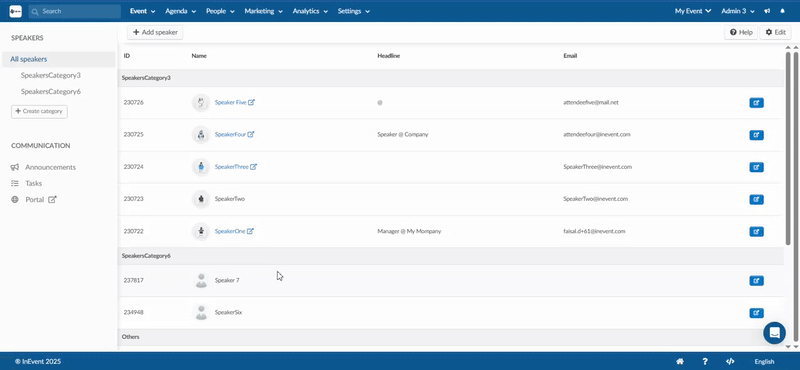This screenshot has width=800, height=370.
Task: Edit SpeakerSix using blue edit icon
Action: [756, 312]
